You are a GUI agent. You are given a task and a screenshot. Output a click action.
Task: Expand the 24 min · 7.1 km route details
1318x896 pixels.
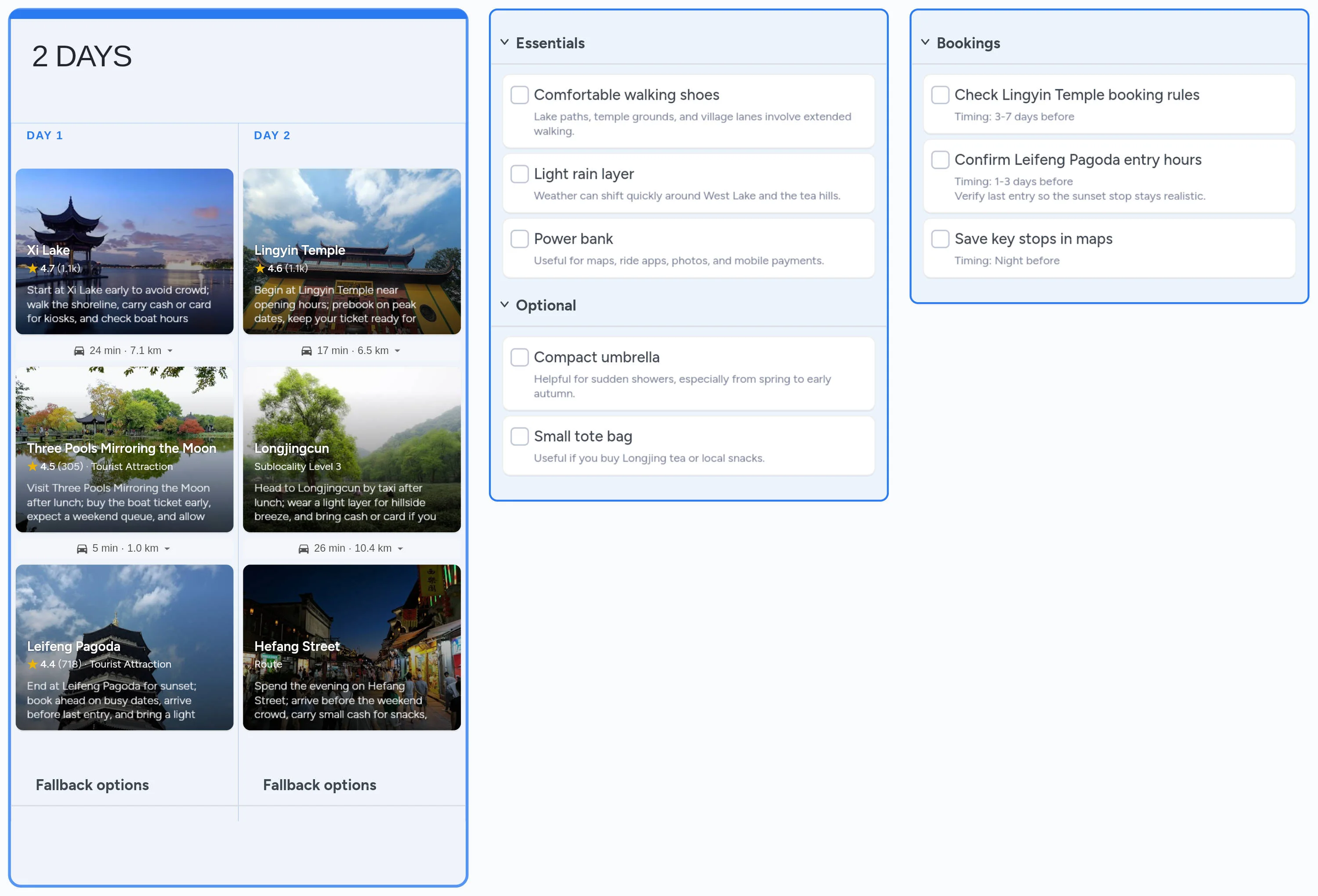[171, 350]
